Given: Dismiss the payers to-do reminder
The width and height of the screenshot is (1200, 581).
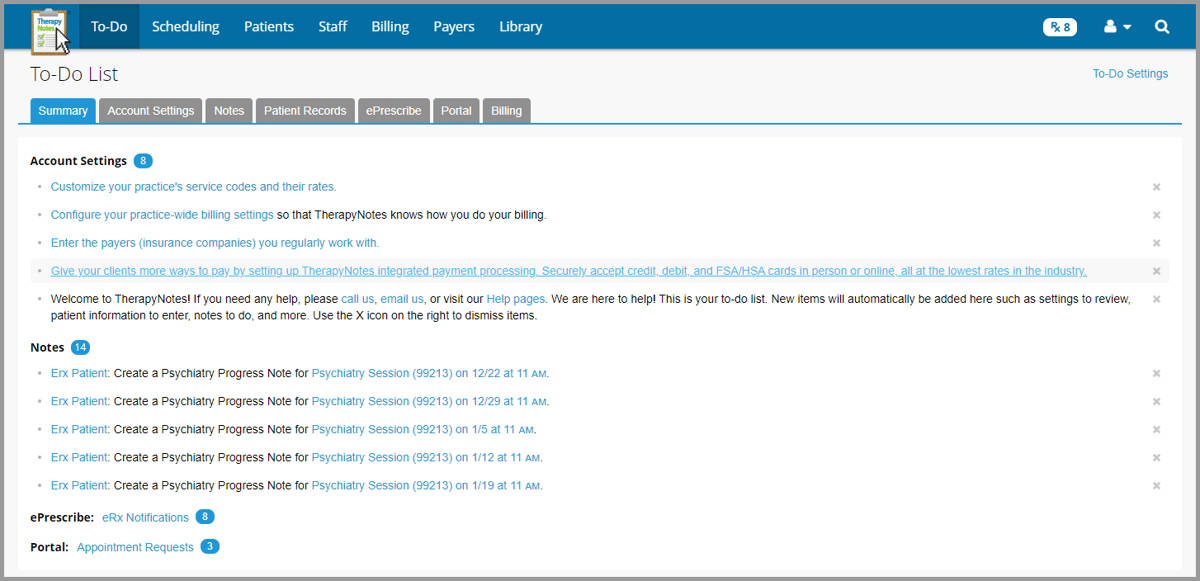Looking at the screenshot, I should pyautogui.click(x=1156, y=242).
